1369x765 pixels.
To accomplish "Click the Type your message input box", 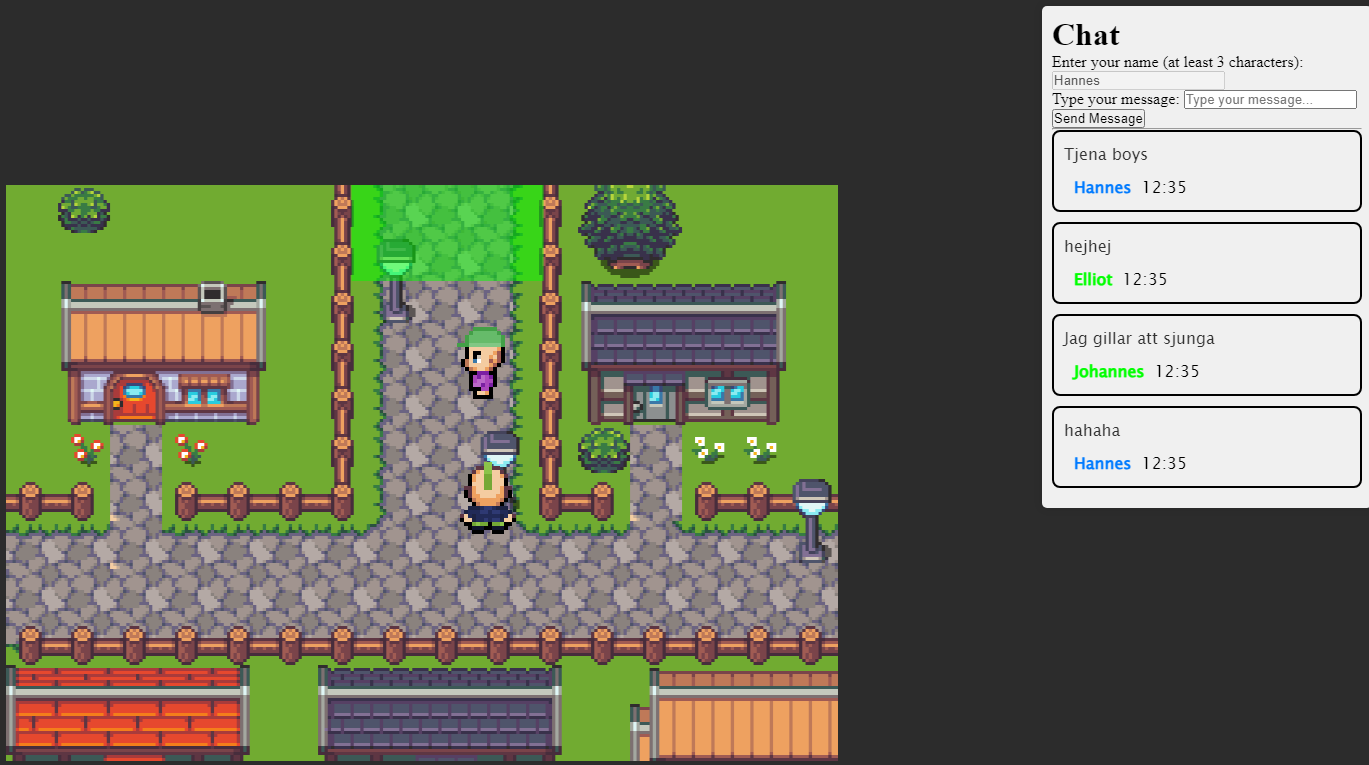I will (x=1270, y=99).
